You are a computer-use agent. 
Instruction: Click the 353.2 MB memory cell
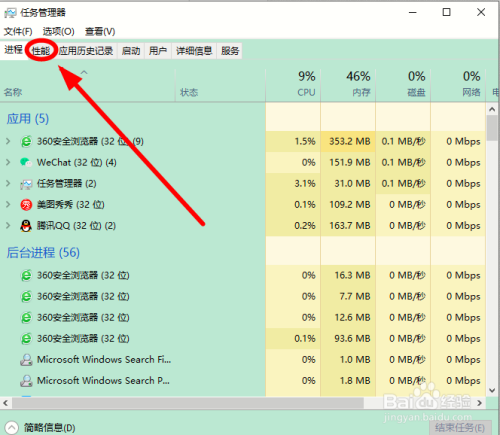[348, 141]
